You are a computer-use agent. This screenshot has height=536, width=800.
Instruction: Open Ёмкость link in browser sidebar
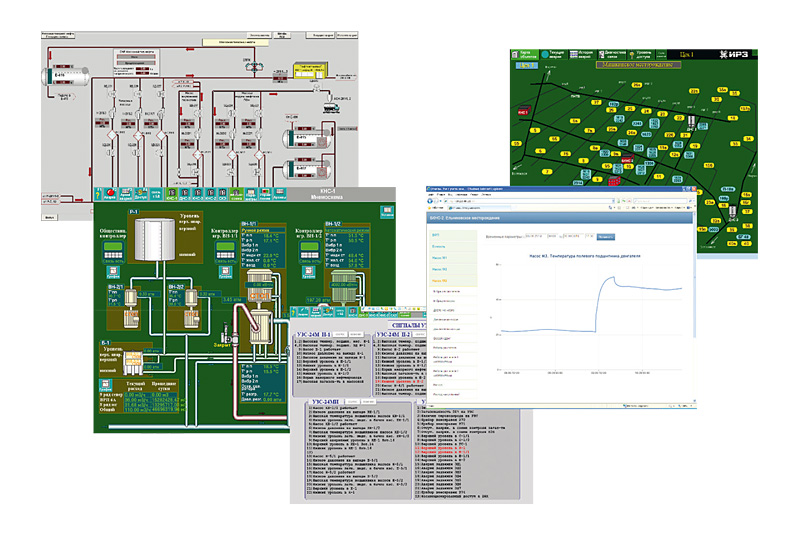pyautogui.click(x=439, y=246)
